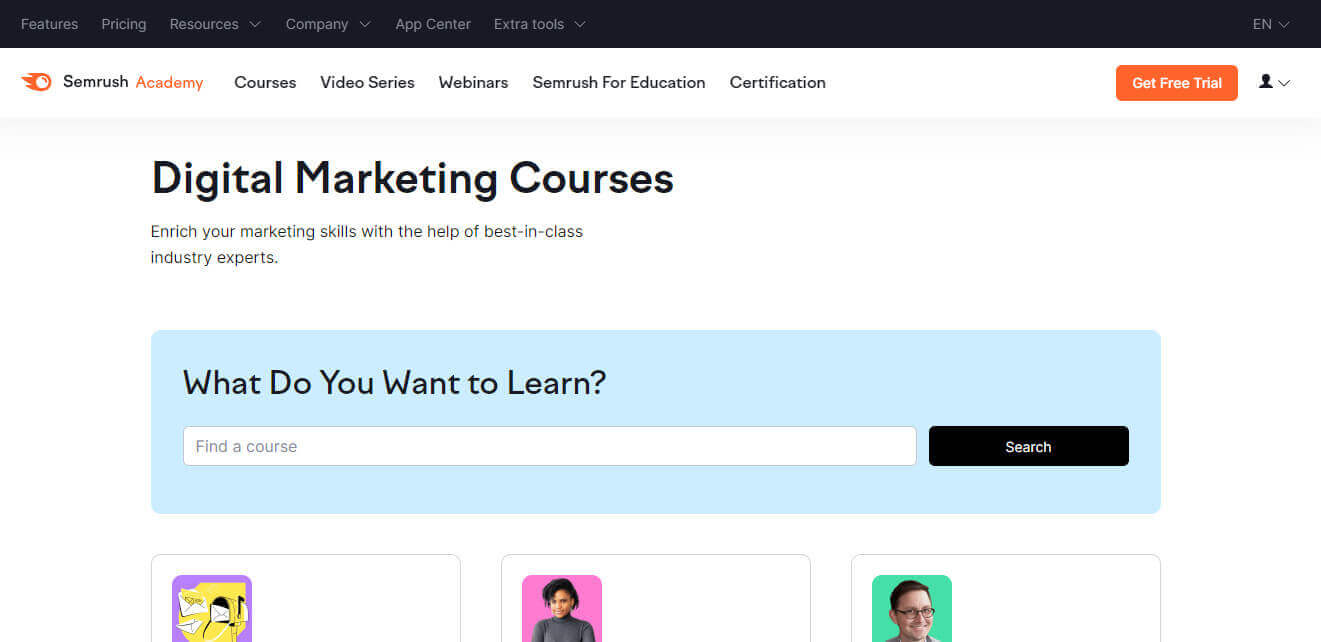Open the Courses tab
Screen dimensions: 1321x642
(265, 82)
